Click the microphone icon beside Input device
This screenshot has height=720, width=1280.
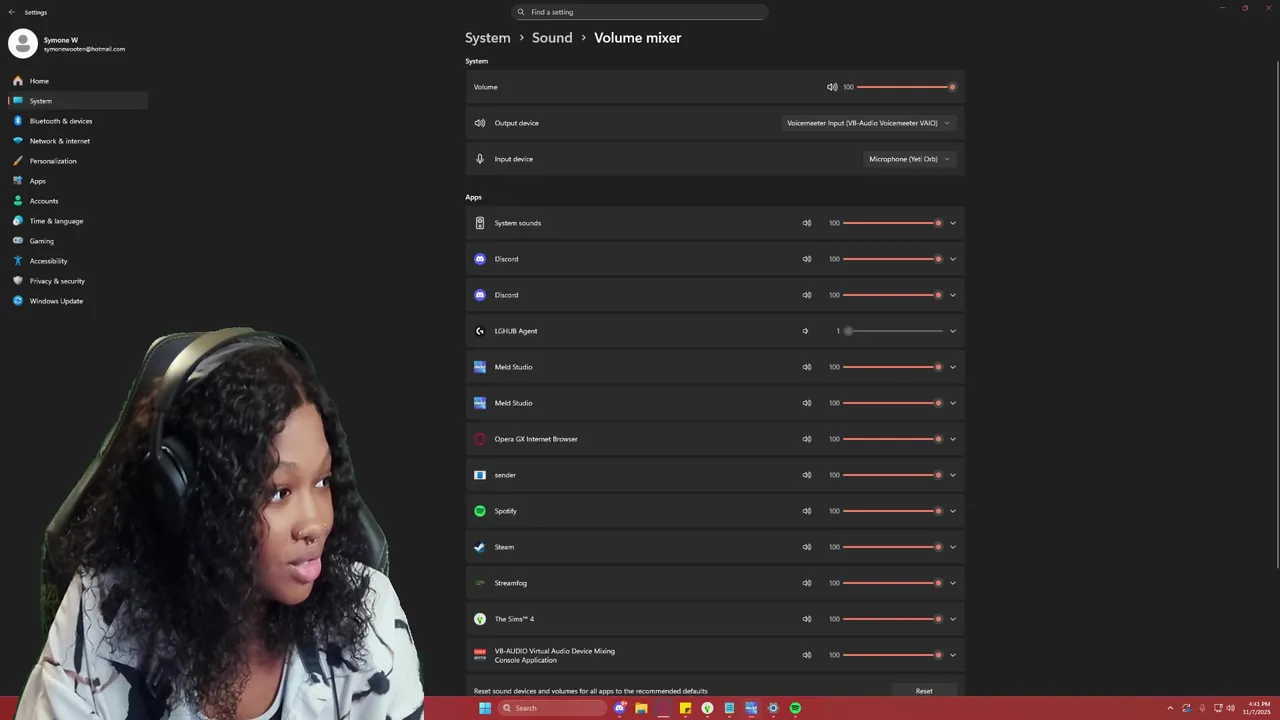click(x=480, y=159)
